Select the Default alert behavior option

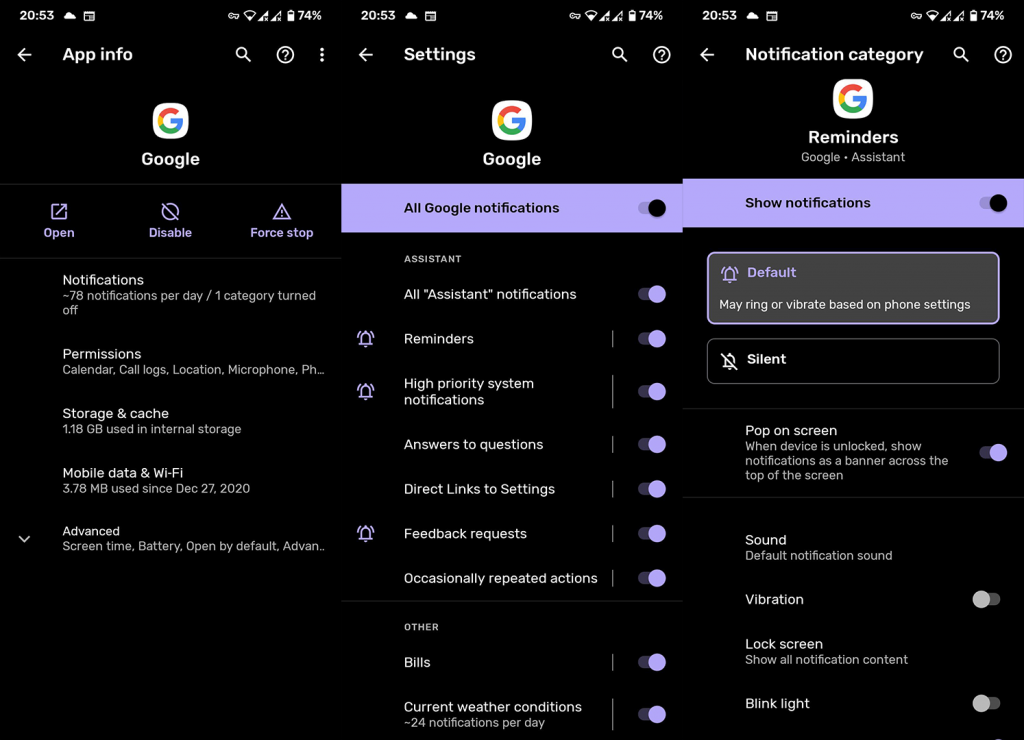point(853,288)
